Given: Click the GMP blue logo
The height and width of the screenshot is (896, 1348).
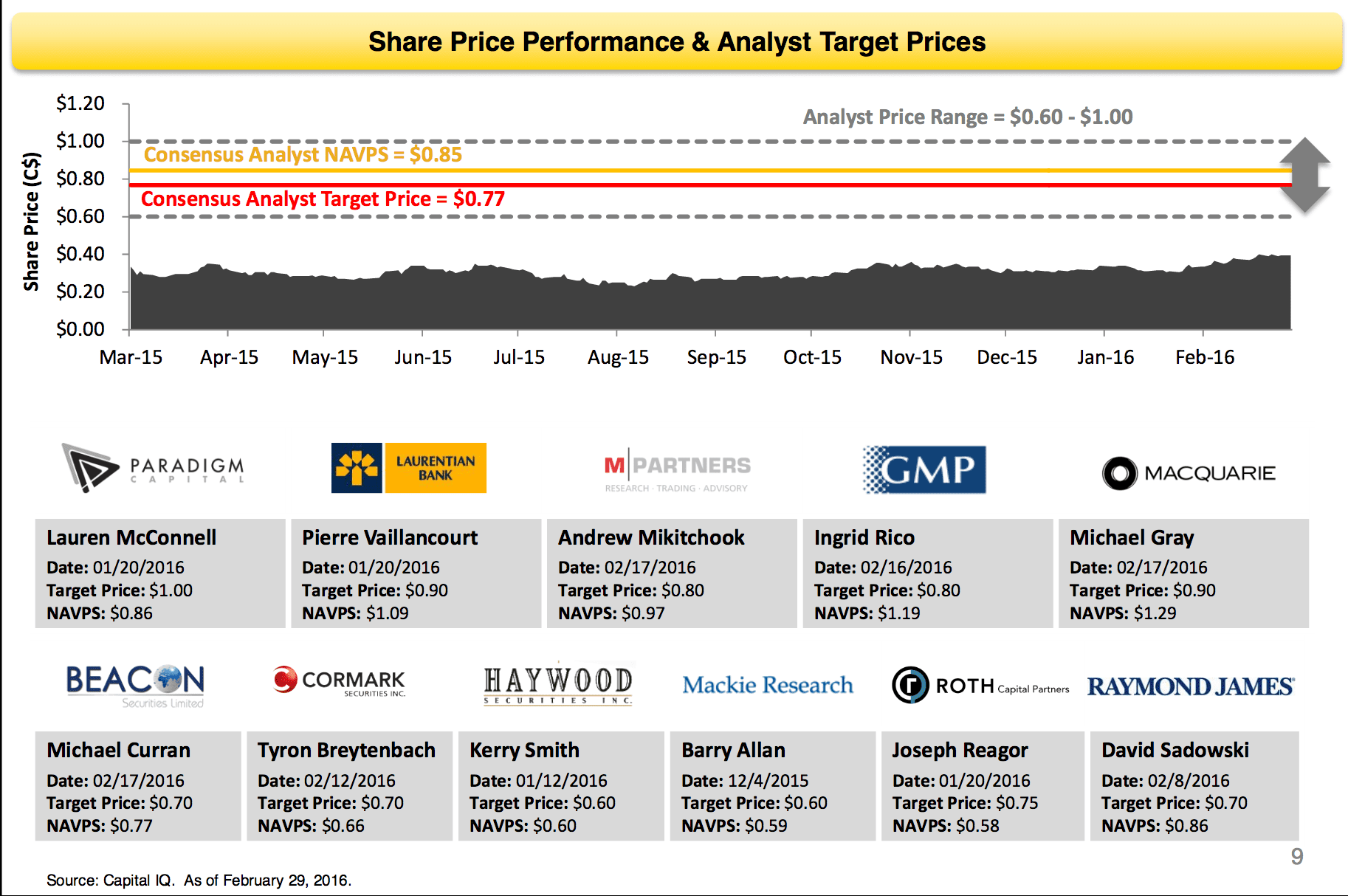Looking at the screenshot, I should (x=924, y=469).
